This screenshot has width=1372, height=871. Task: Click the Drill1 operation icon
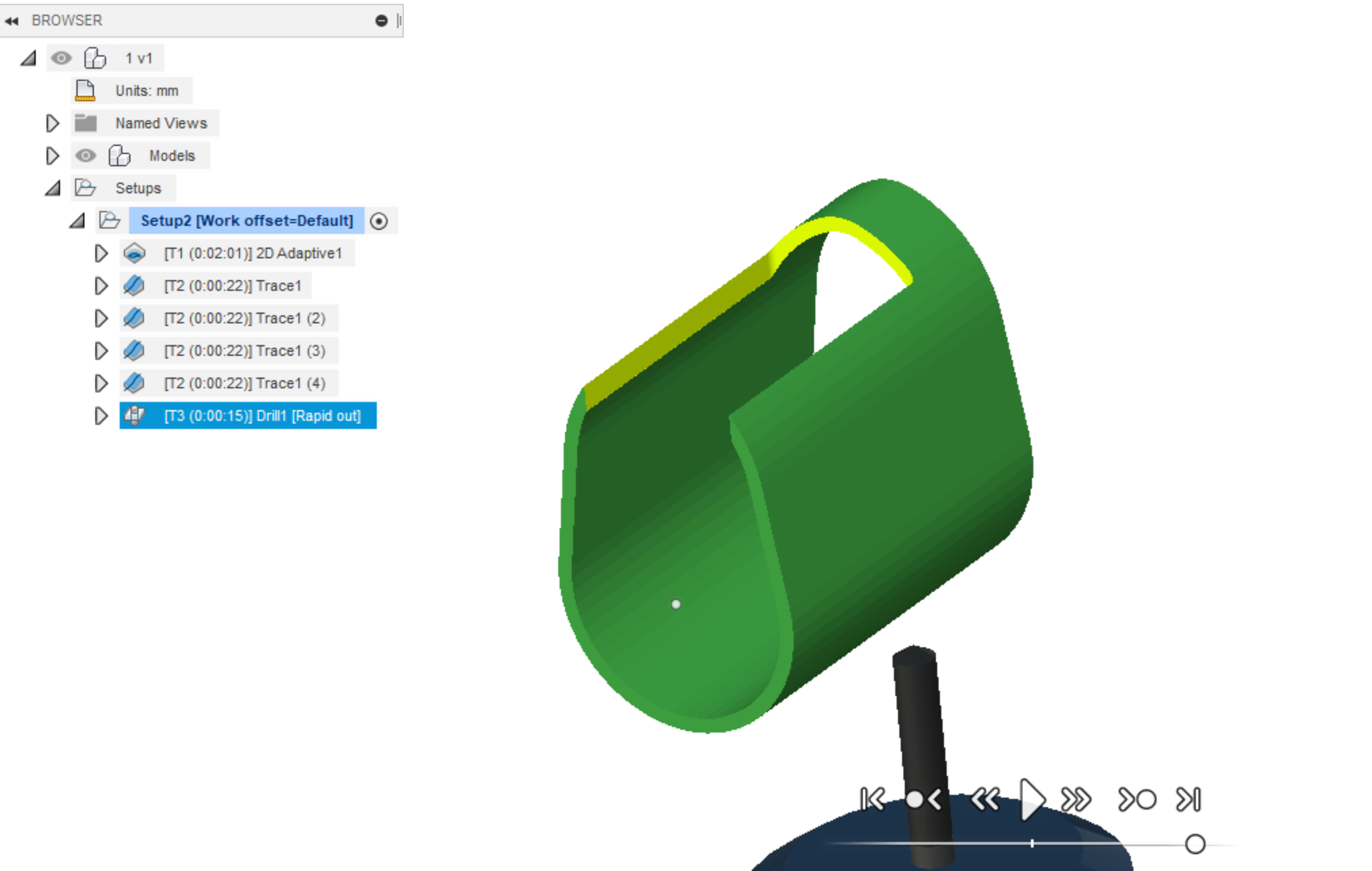[134, 416]
